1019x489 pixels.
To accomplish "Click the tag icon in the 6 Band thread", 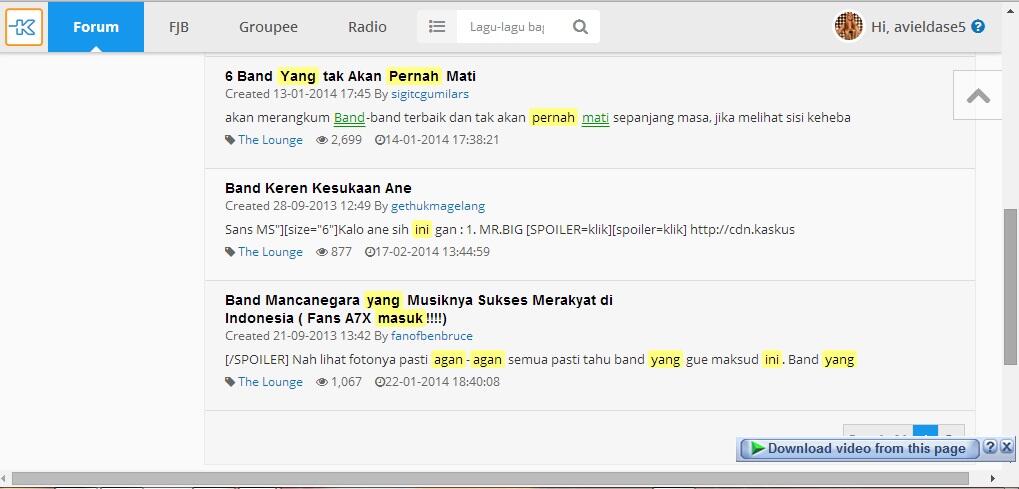I will (x=230, y=140).
